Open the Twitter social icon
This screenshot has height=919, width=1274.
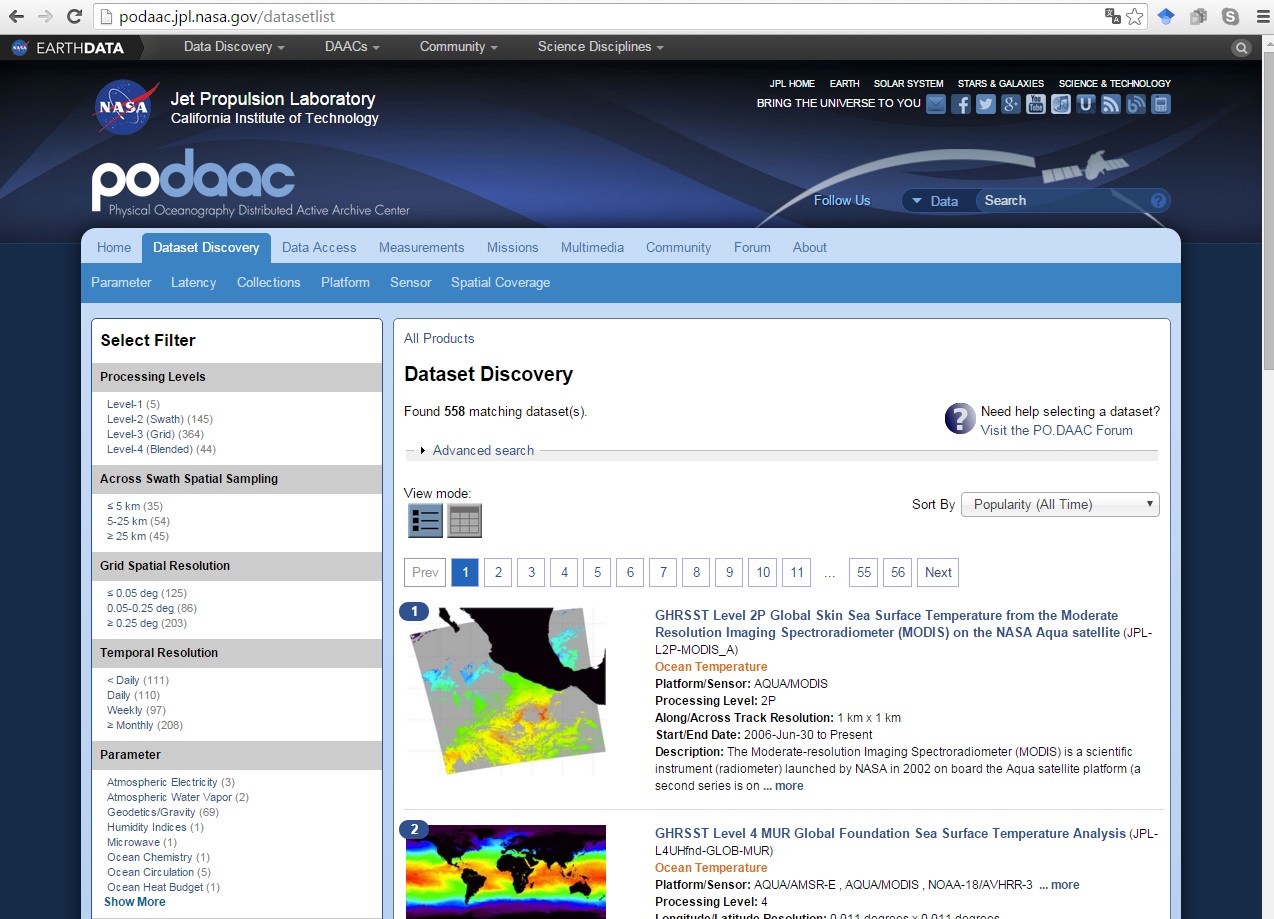coord(986,104)
